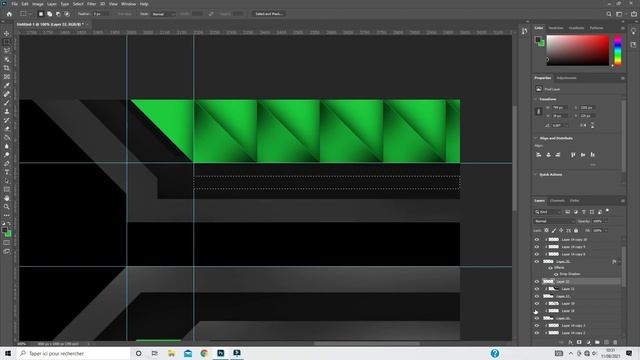This screenshot has width=640, height=360.
Task: Click filter for type layers icon
Action: (584, 212)
